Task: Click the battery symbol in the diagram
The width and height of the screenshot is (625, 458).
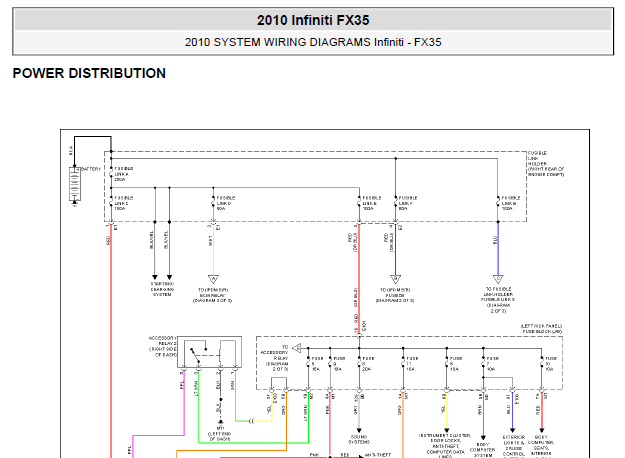Action: click(75, 184)
